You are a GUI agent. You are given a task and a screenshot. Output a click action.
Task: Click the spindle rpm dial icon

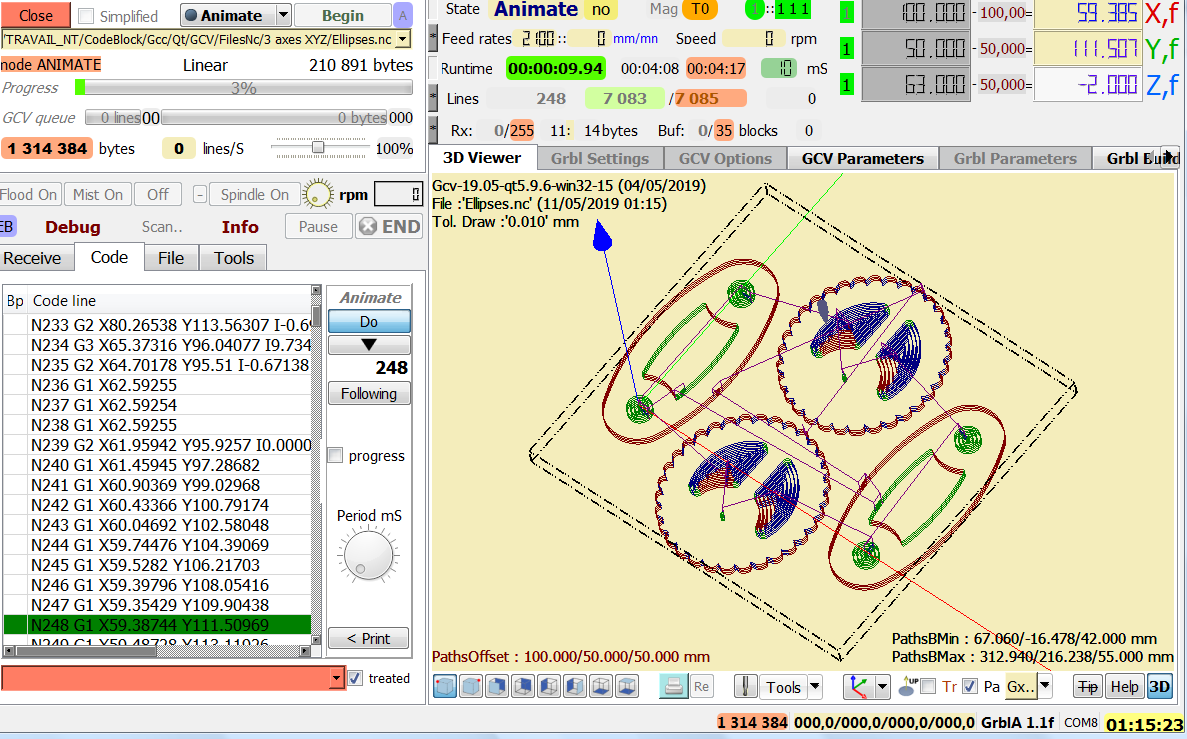point(318,195)
